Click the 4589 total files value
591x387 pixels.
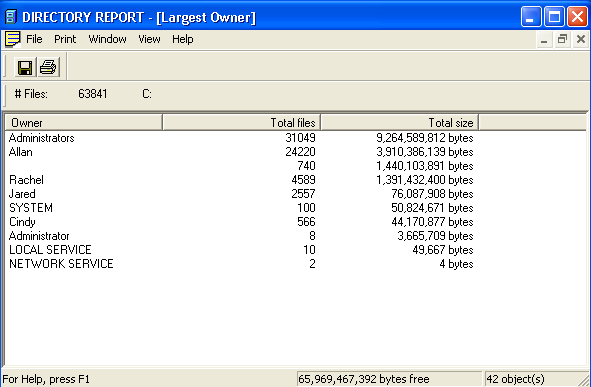(303, 180)
